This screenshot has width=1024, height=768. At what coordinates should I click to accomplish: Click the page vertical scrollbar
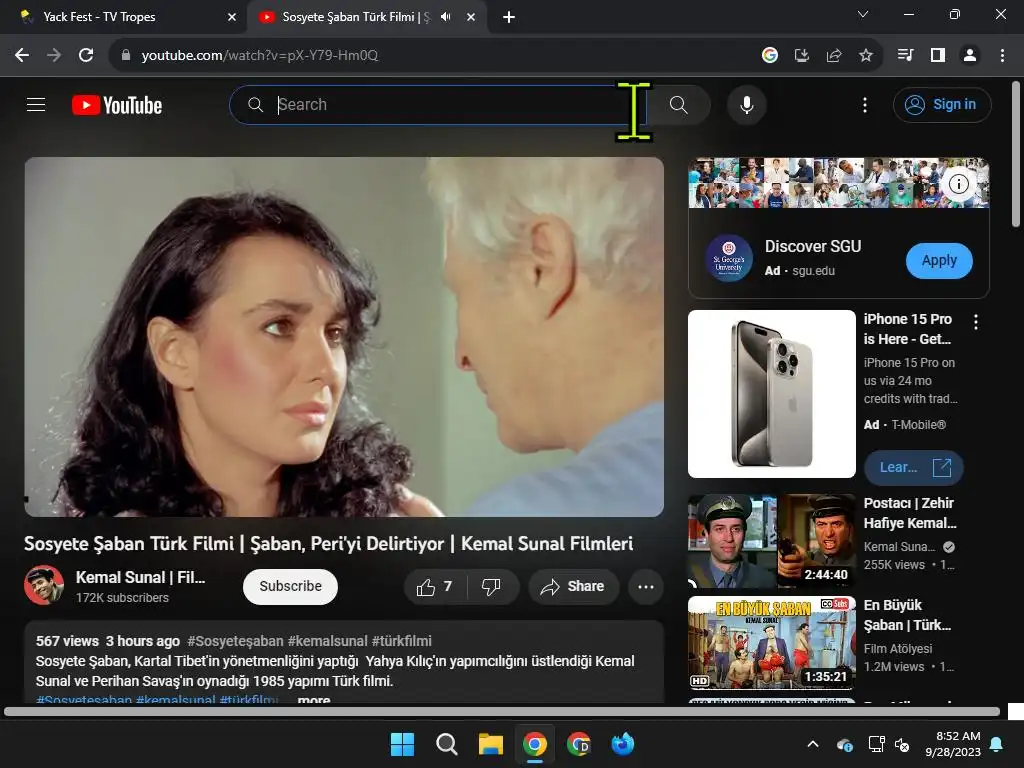click(1016, 154)
